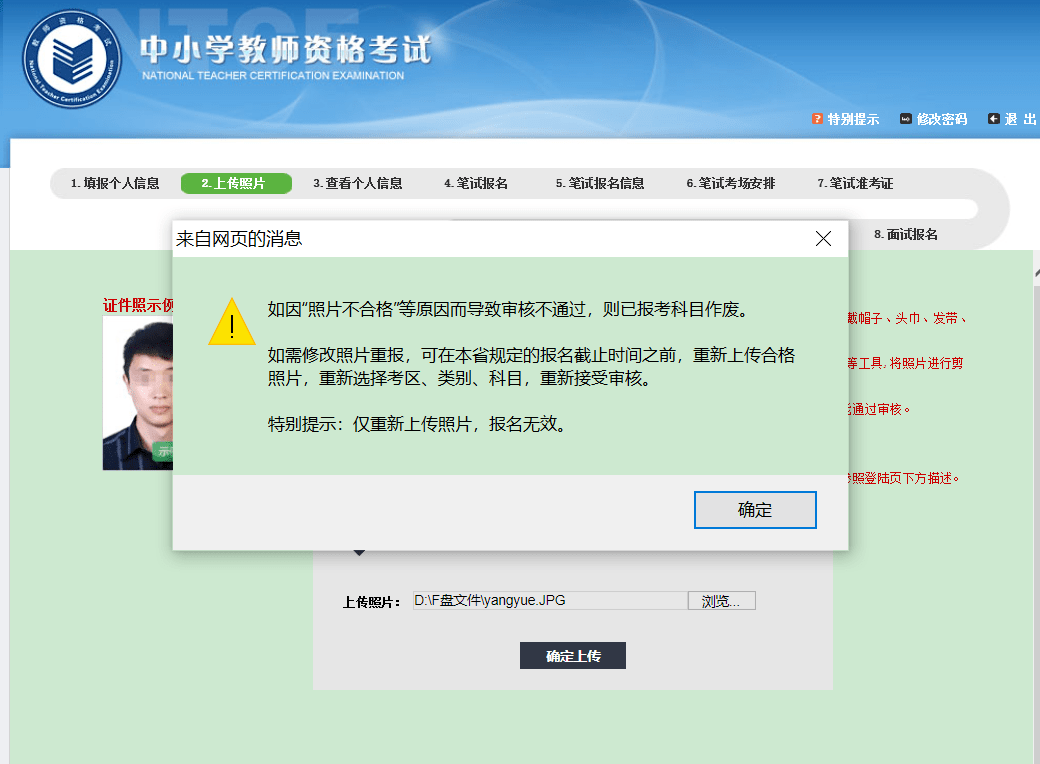The height and width of the screenshot is (764, 1040).
Task: Click the dialog text 特别提示:仅重新上传照片,报名无效。
Action: click(419, 424)
